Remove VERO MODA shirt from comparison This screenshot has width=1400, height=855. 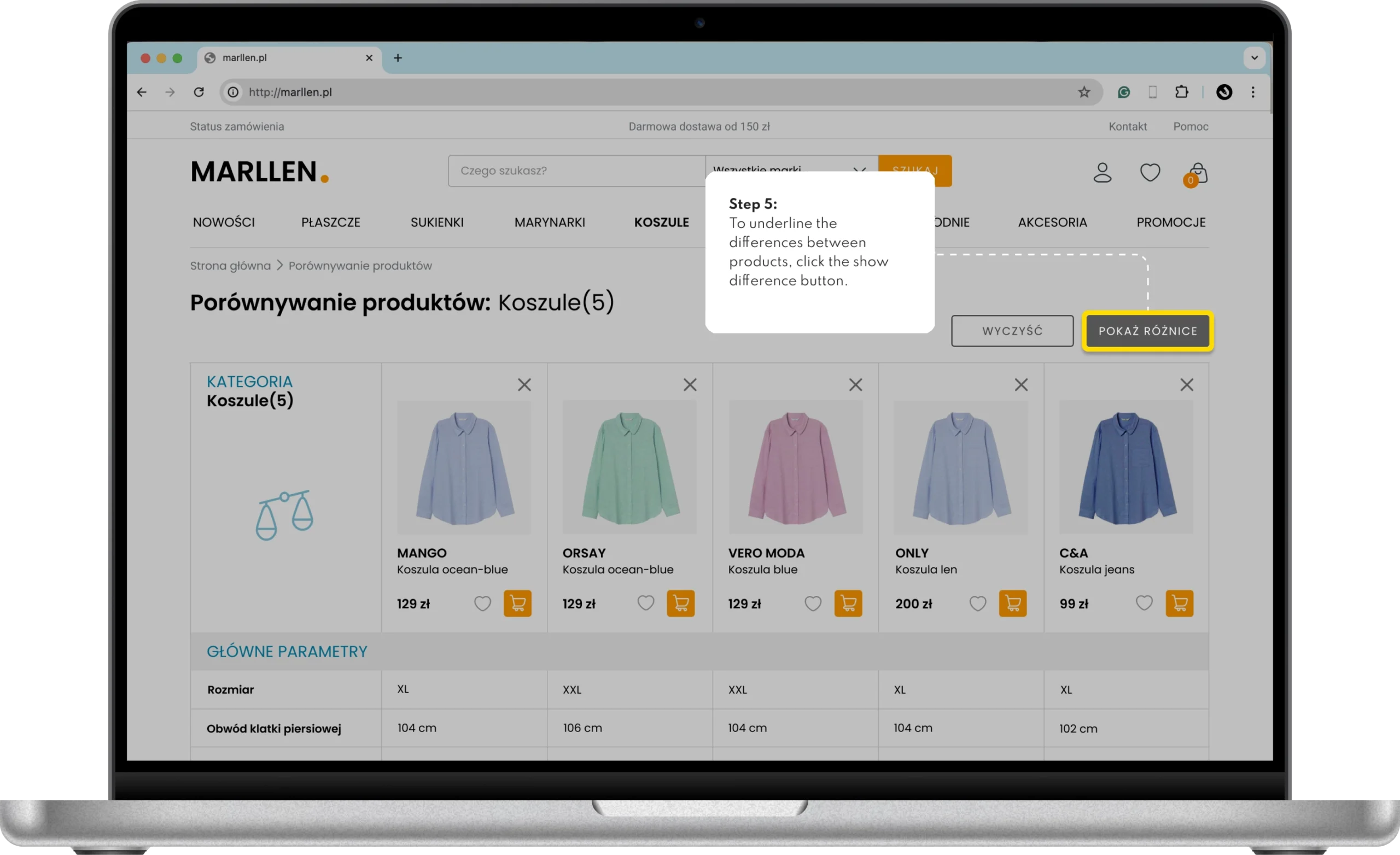[855, 385]
